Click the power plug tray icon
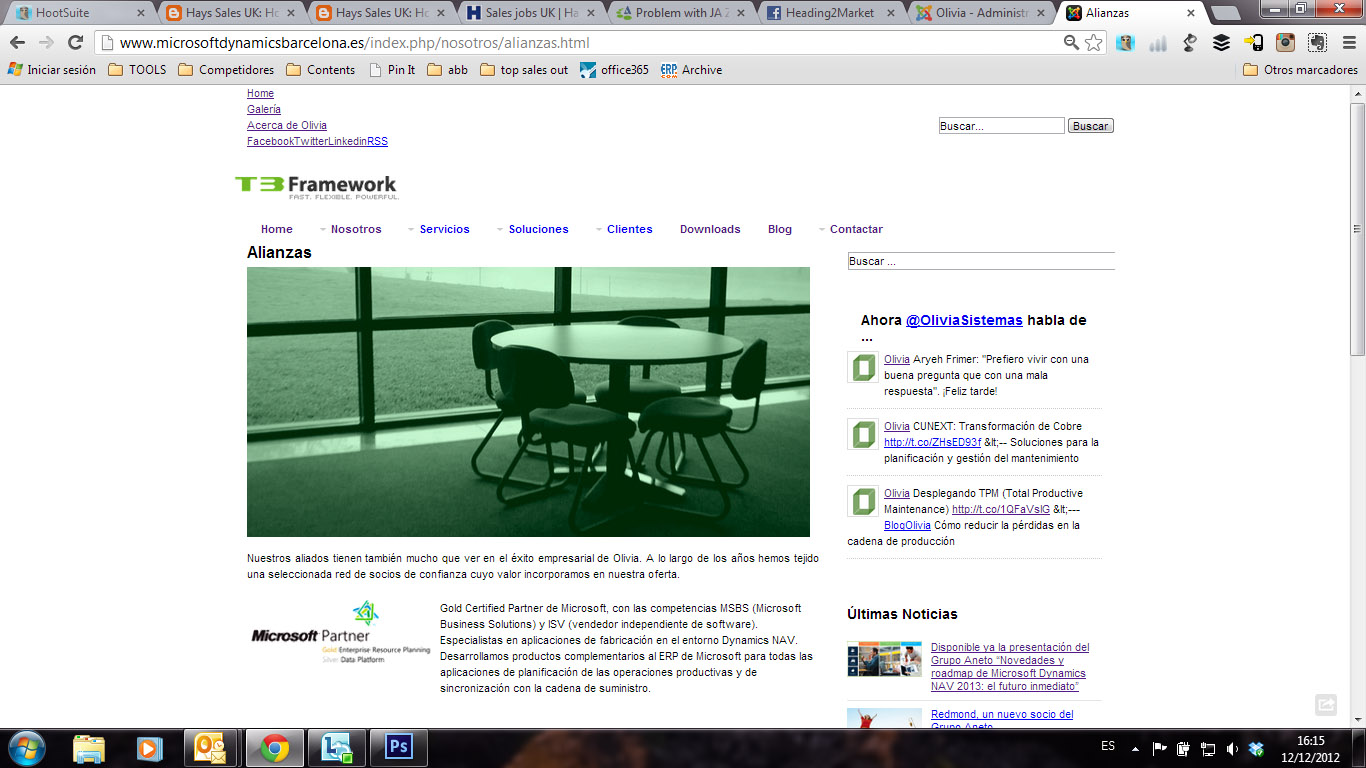This screenshot has width=1366, height=768. click(1184, 748)
